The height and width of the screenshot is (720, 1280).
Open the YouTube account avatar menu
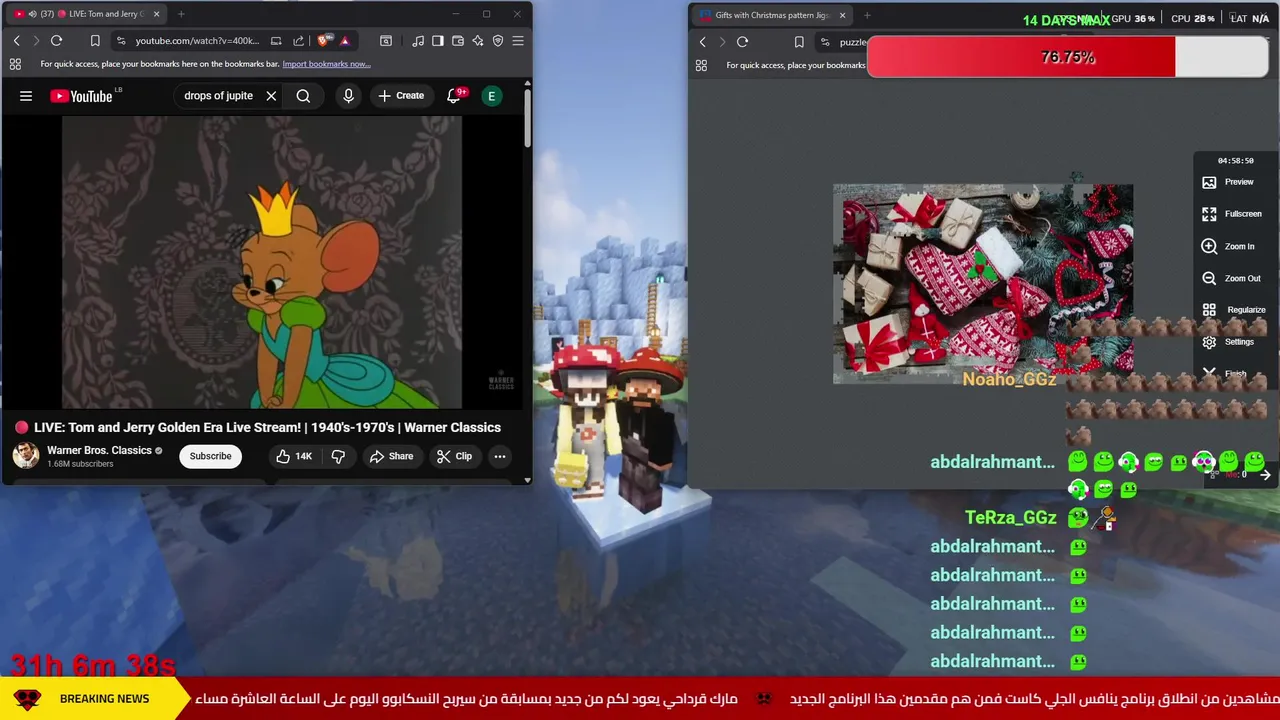tap(491, 96)
